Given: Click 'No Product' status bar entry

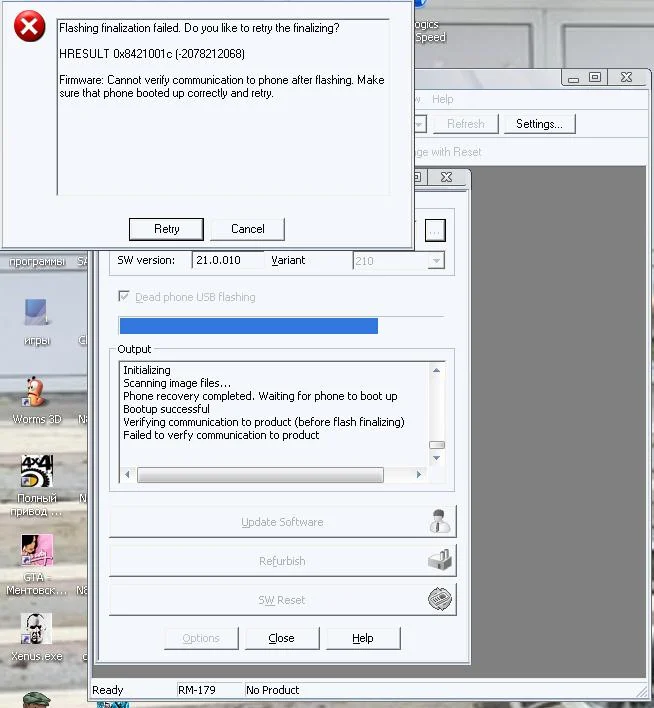Looking at the screenshot, I should (272, 690).
